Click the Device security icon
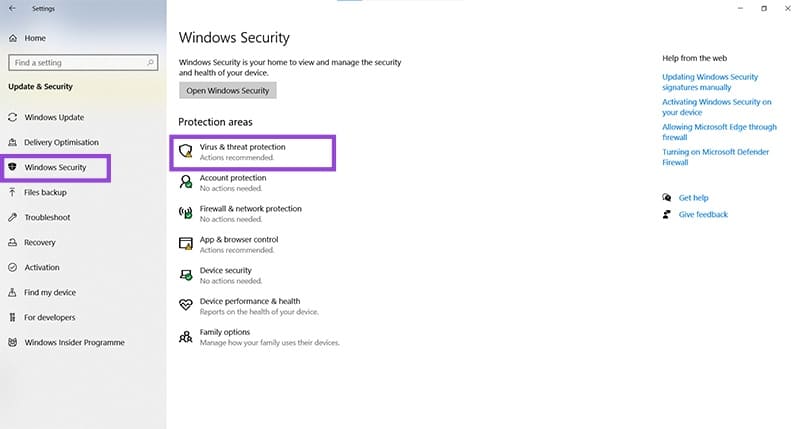800x429 pixels. tap(186, 275)
